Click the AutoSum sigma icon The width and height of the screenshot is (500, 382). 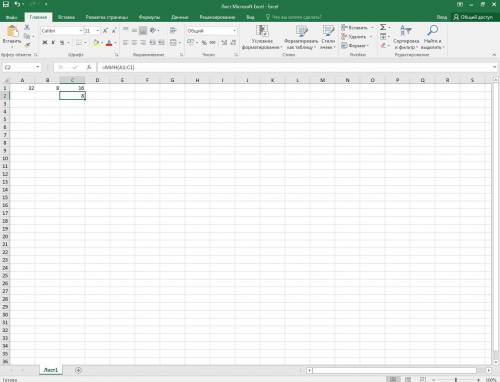pyautogui.click(x=383, y=27)
